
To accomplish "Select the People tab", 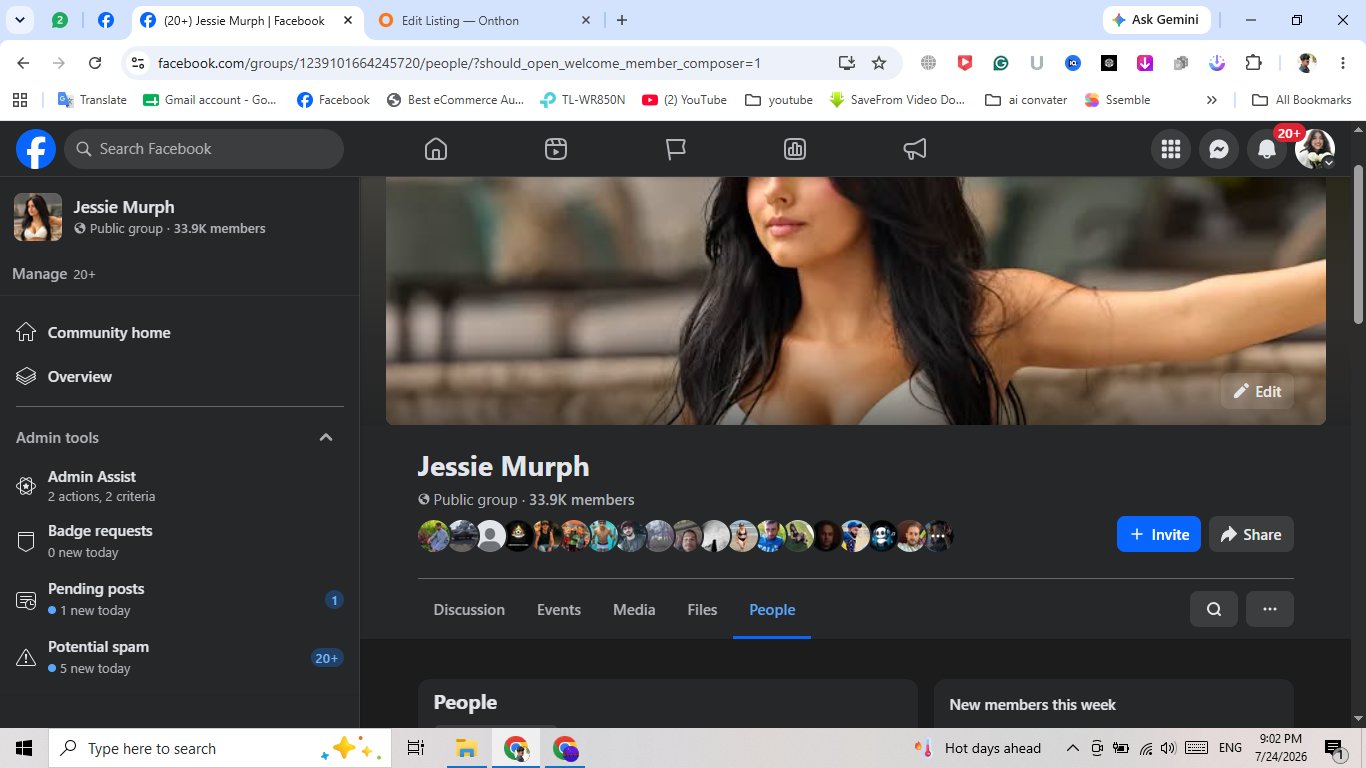I will 772,610.
